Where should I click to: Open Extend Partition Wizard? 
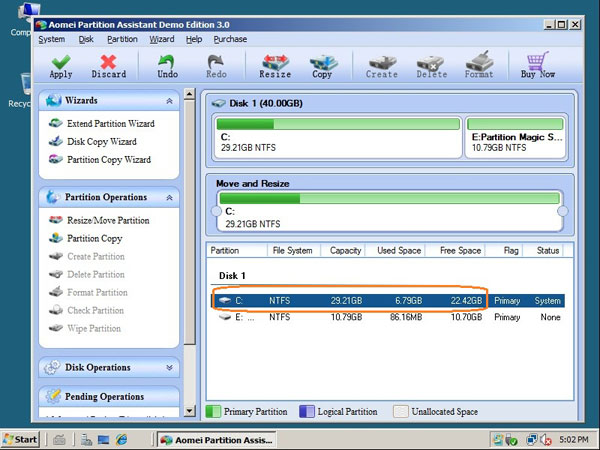110,124
